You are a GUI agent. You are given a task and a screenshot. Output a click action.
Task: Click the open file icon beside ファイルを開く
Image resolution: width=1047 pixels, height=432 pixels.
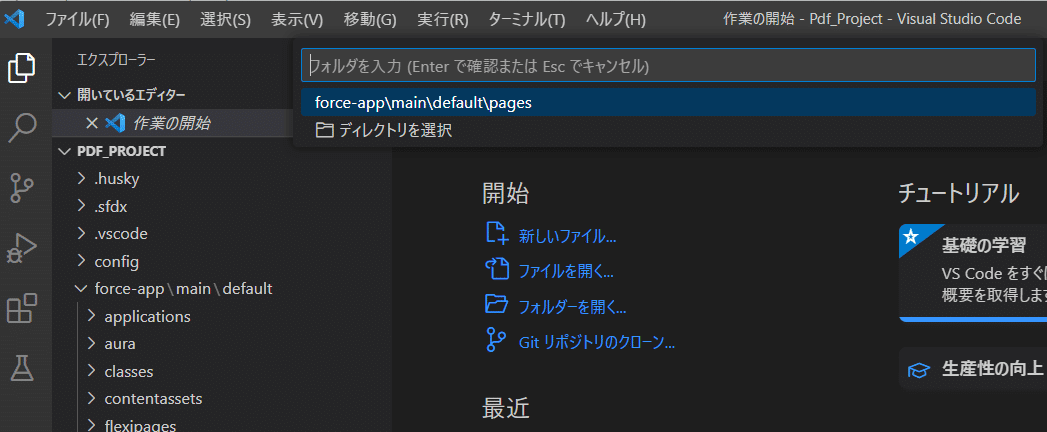tap(497, 270)
